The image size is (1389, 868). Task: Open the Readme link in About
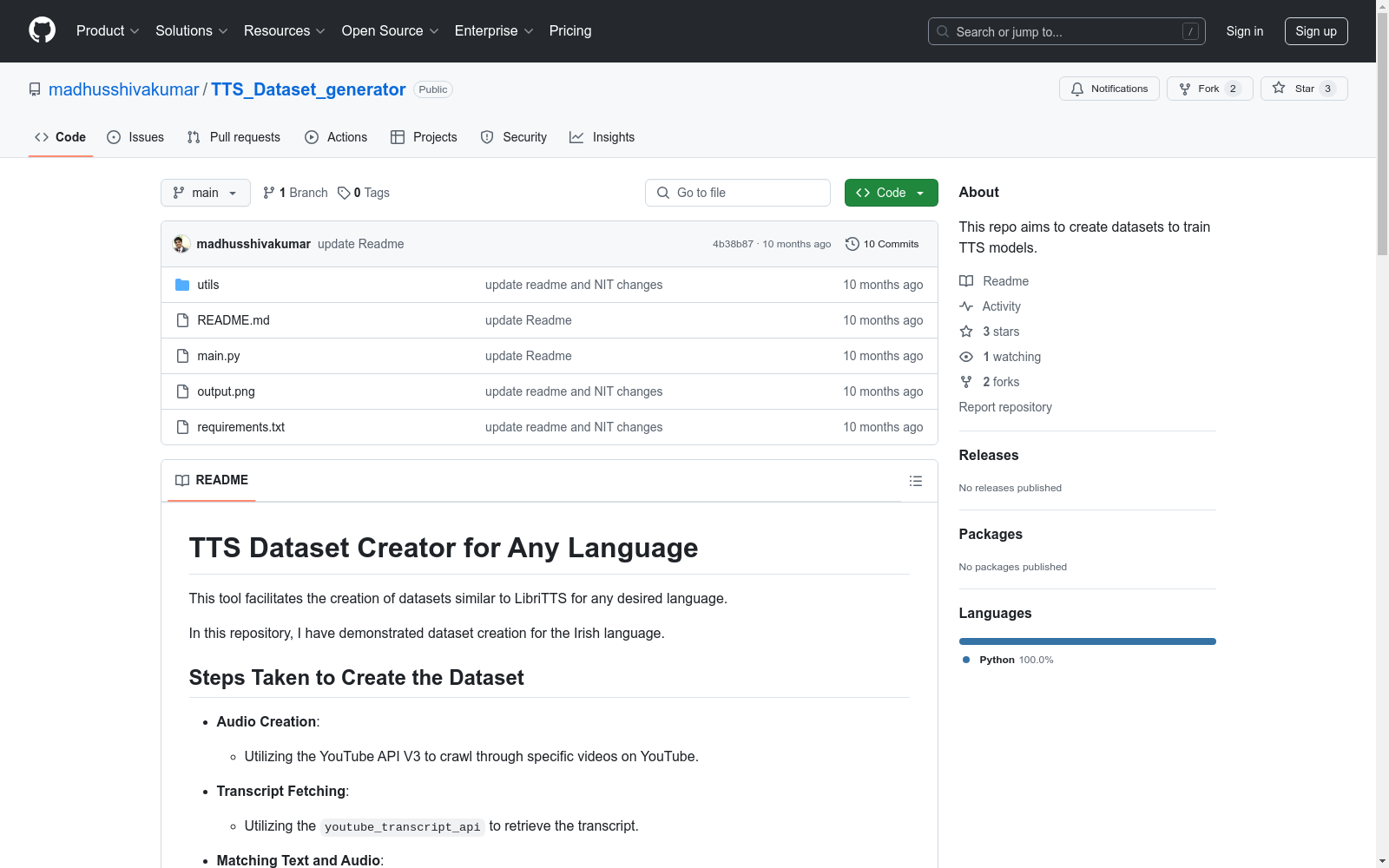pyautogui.click(x=994, y=281)
